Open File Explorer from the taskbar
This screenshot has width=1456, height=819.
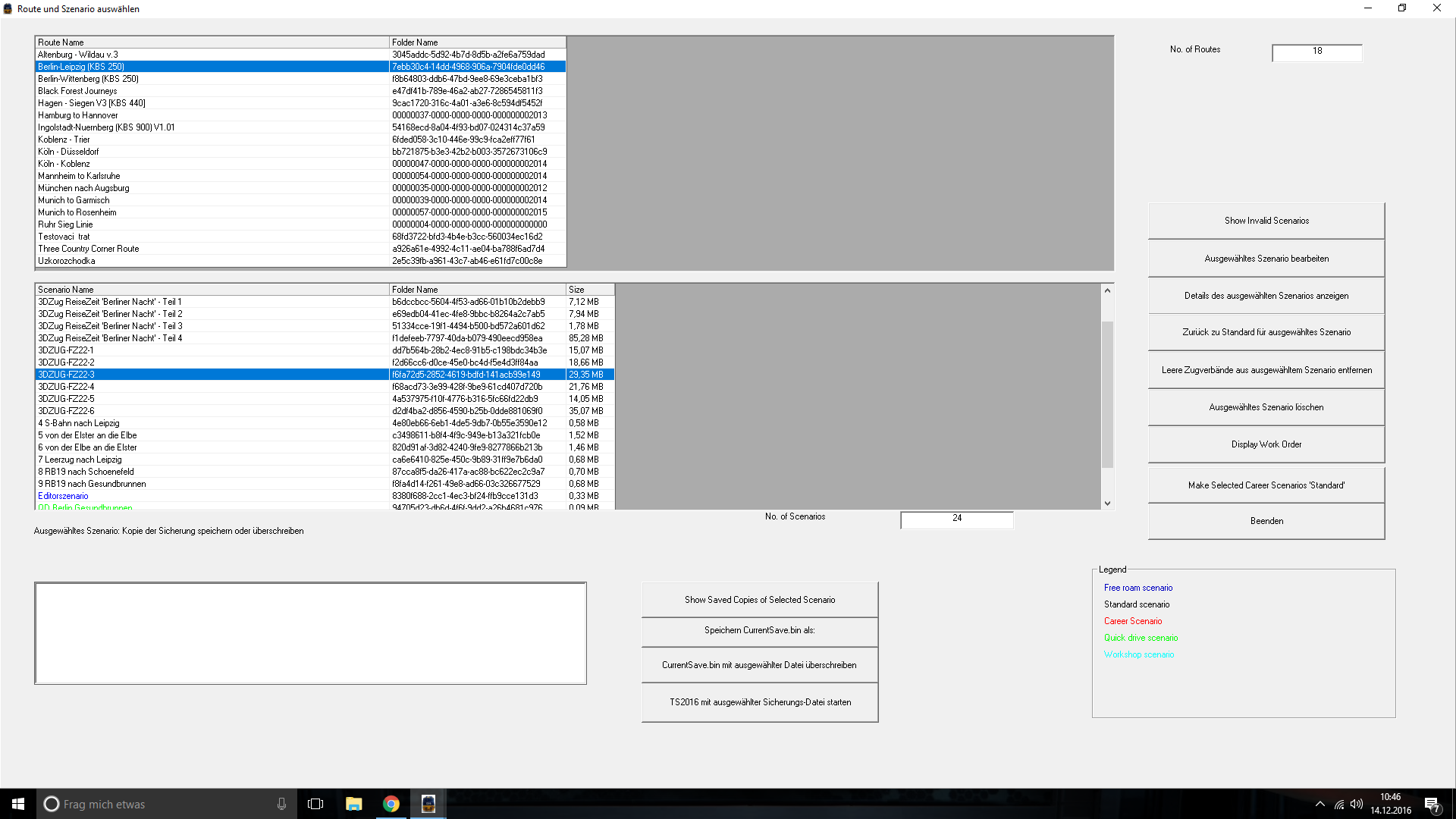pos(353,804)
